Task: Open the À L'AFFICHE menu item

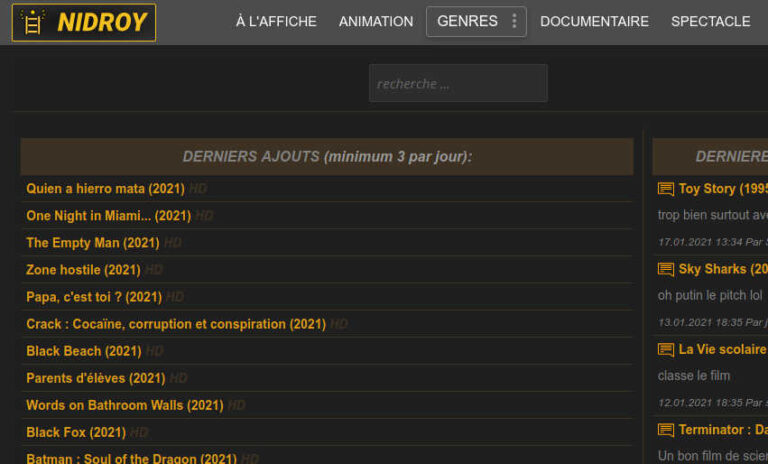Action: click(x=276, y=21)
